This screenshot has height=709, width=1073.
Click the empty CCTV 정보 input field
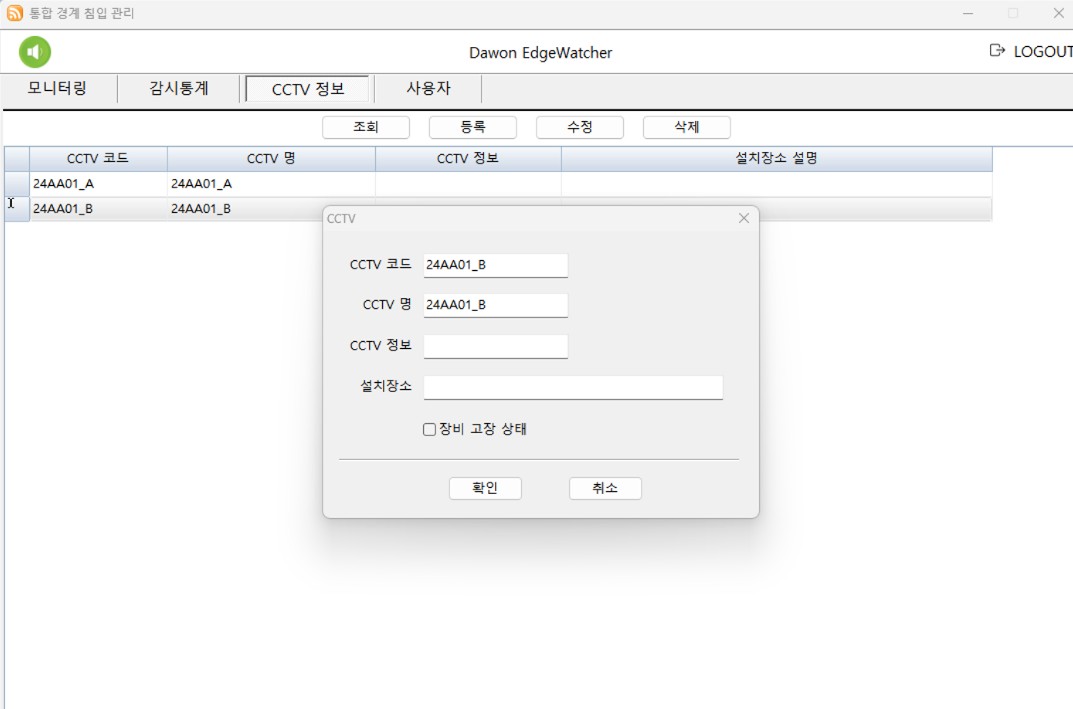tap(495, 346)
